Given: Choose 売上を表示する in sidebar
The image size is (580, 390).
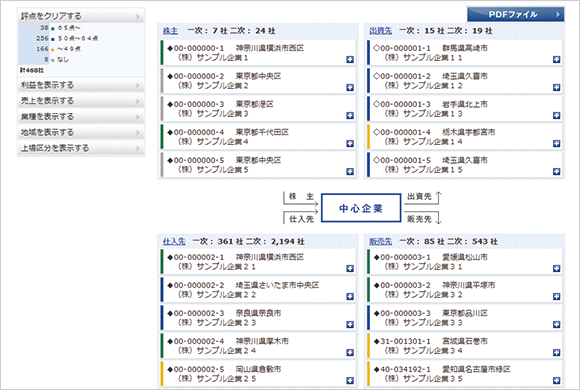Looking at the screenshot, I should pyautogui.click(x=81, y=101).
